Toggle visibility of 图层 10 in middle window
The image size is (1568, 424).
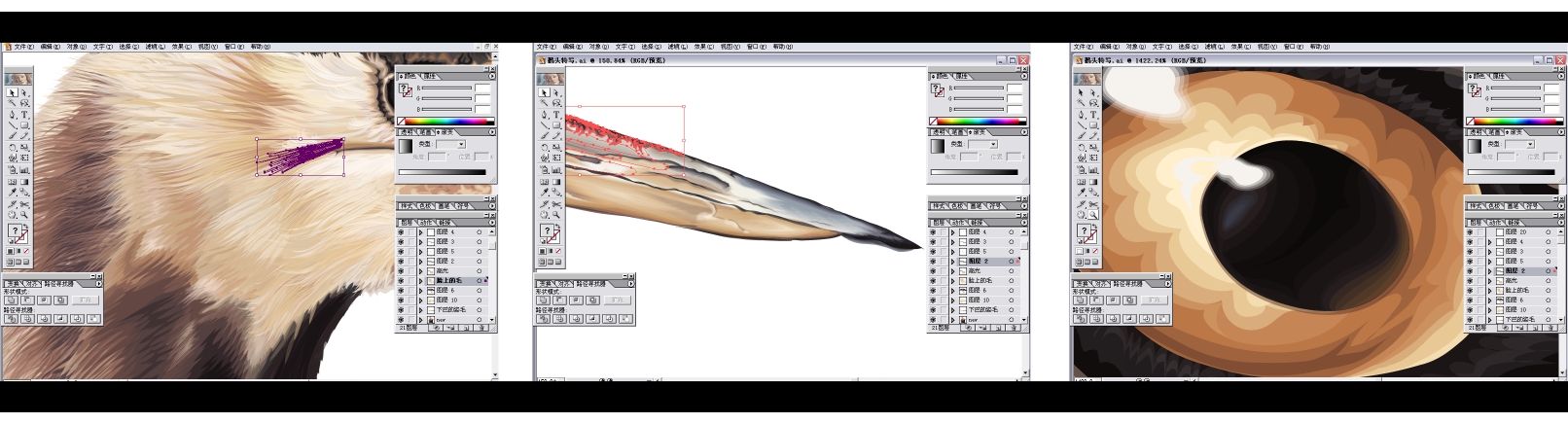(933, 300)
